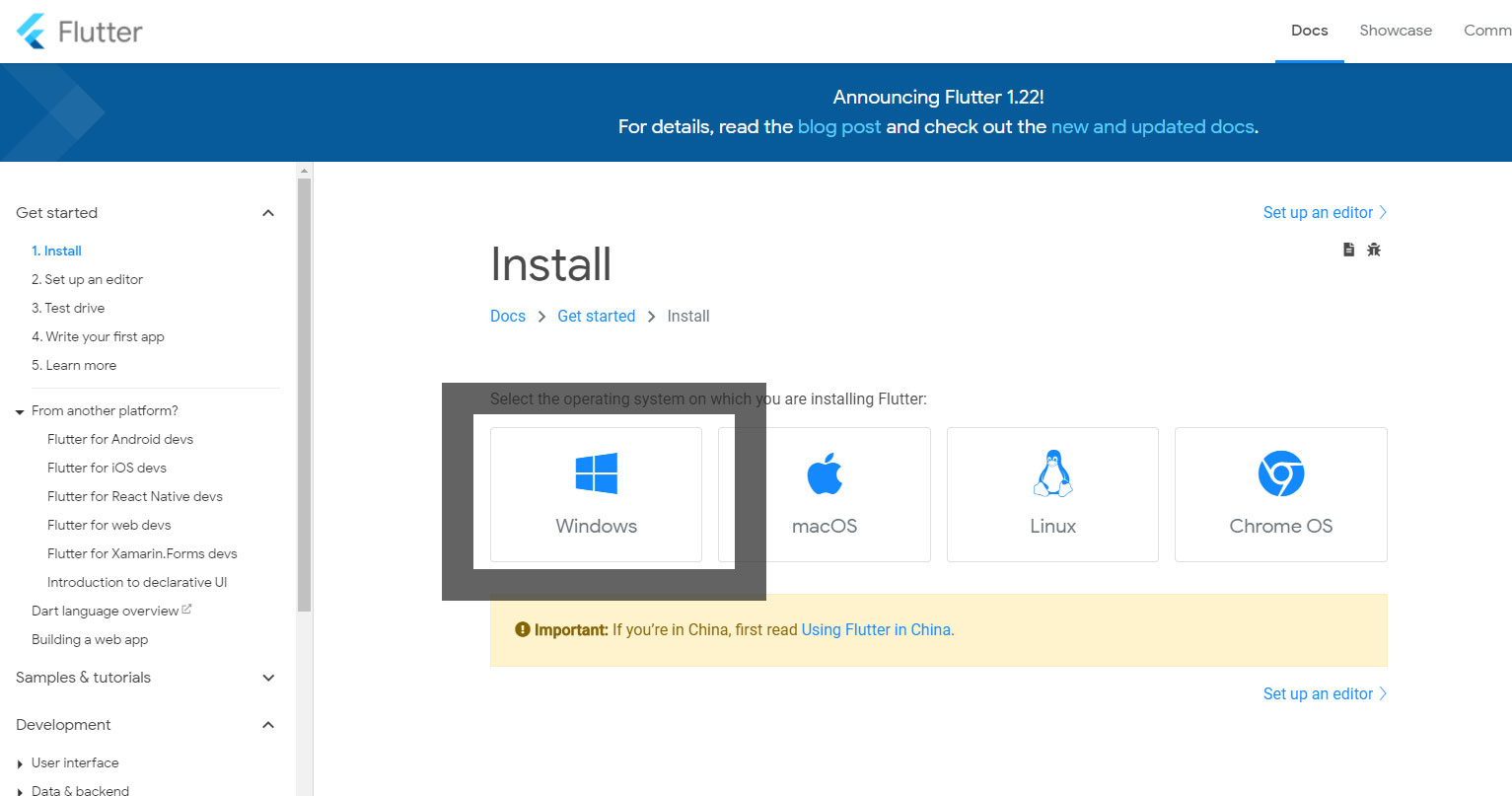Open Building a web app
The image size is (1512, 796).
click(90, 639)
